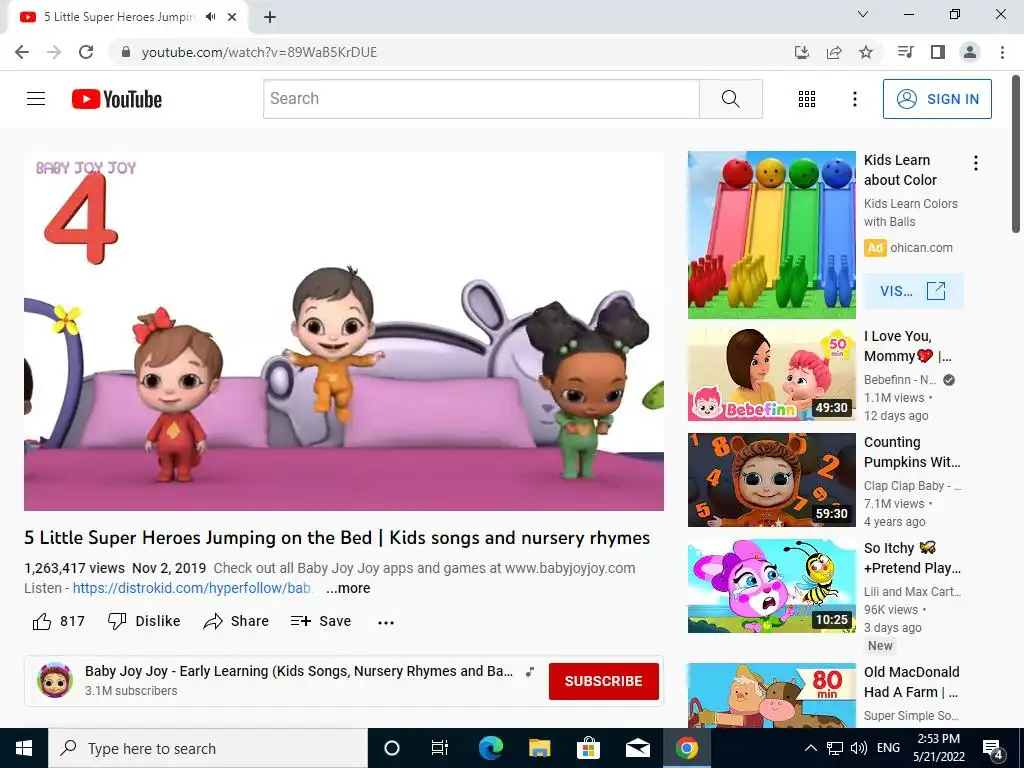This screenshot has height=768, width=1024.
Task: Open YouTube settings three-dot menu
Action: coord(854,99)
